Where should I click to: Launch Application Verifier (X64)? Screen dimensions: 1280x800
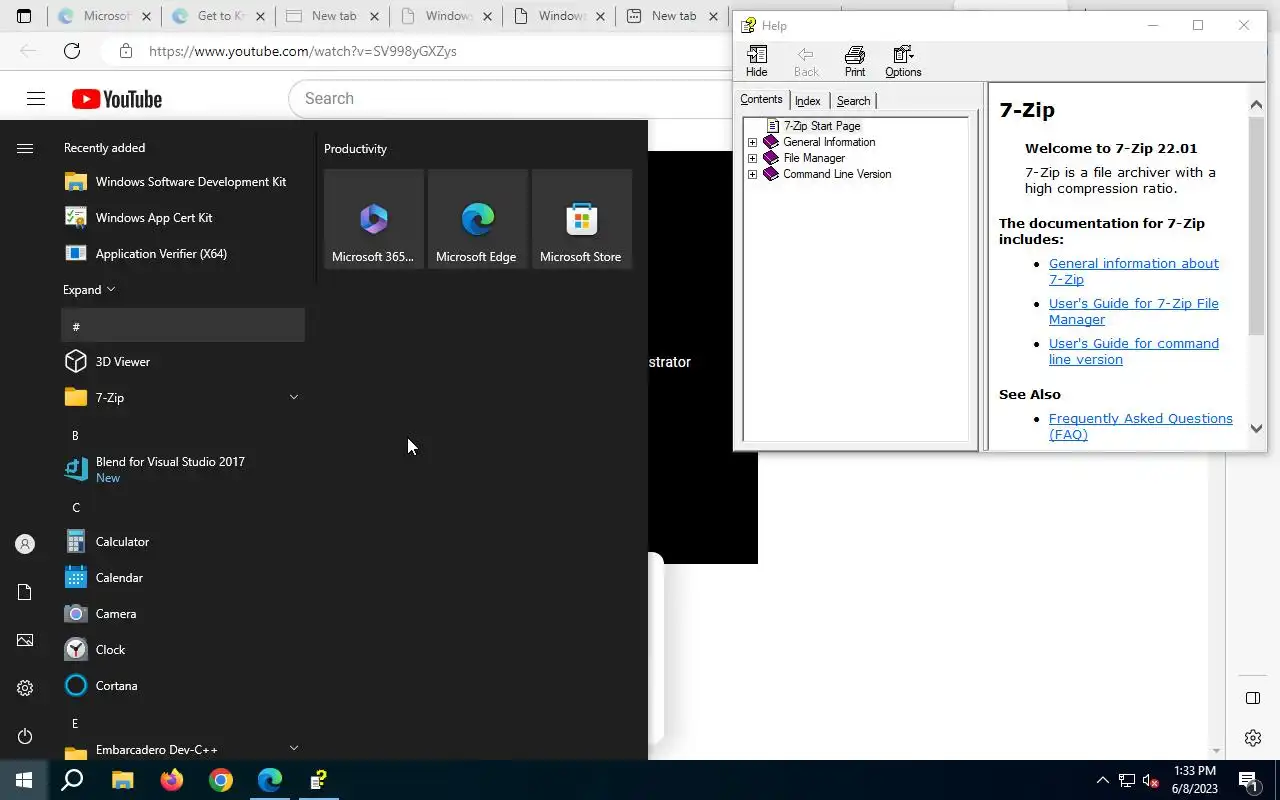click(x=184, y=254)
